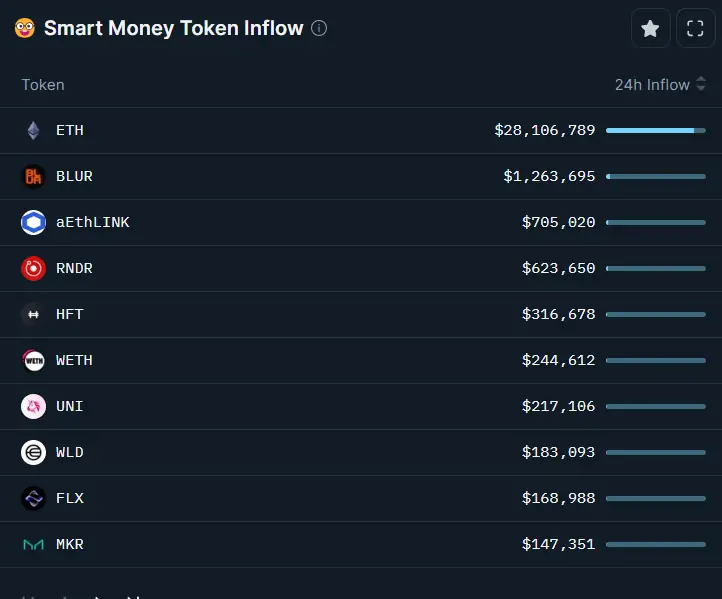Click the BLUR inflow amount $1,263,695
The height and width of the screenshot is (599, 722).
549,176
